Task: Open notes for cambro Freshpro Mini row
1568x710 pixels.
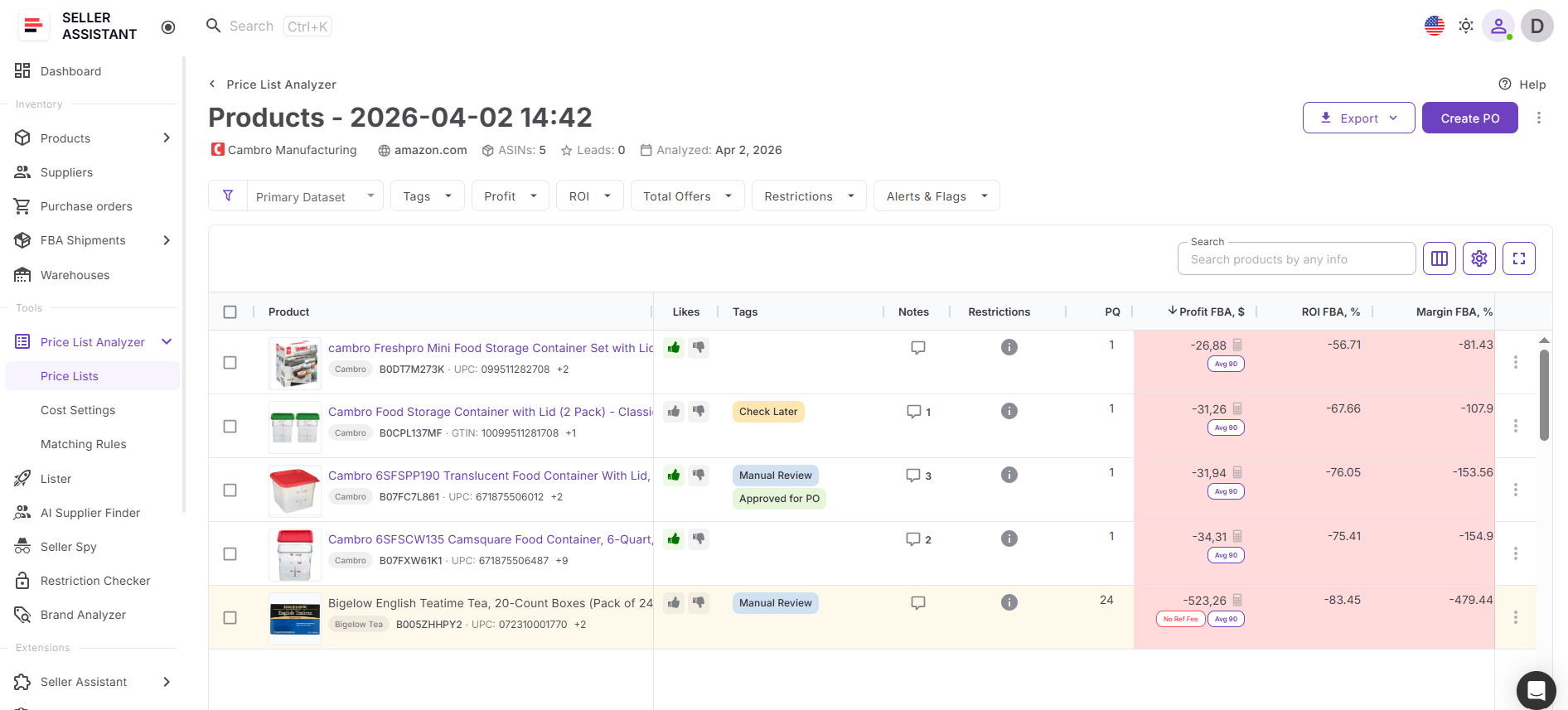Action: click(x=918, y=348)
